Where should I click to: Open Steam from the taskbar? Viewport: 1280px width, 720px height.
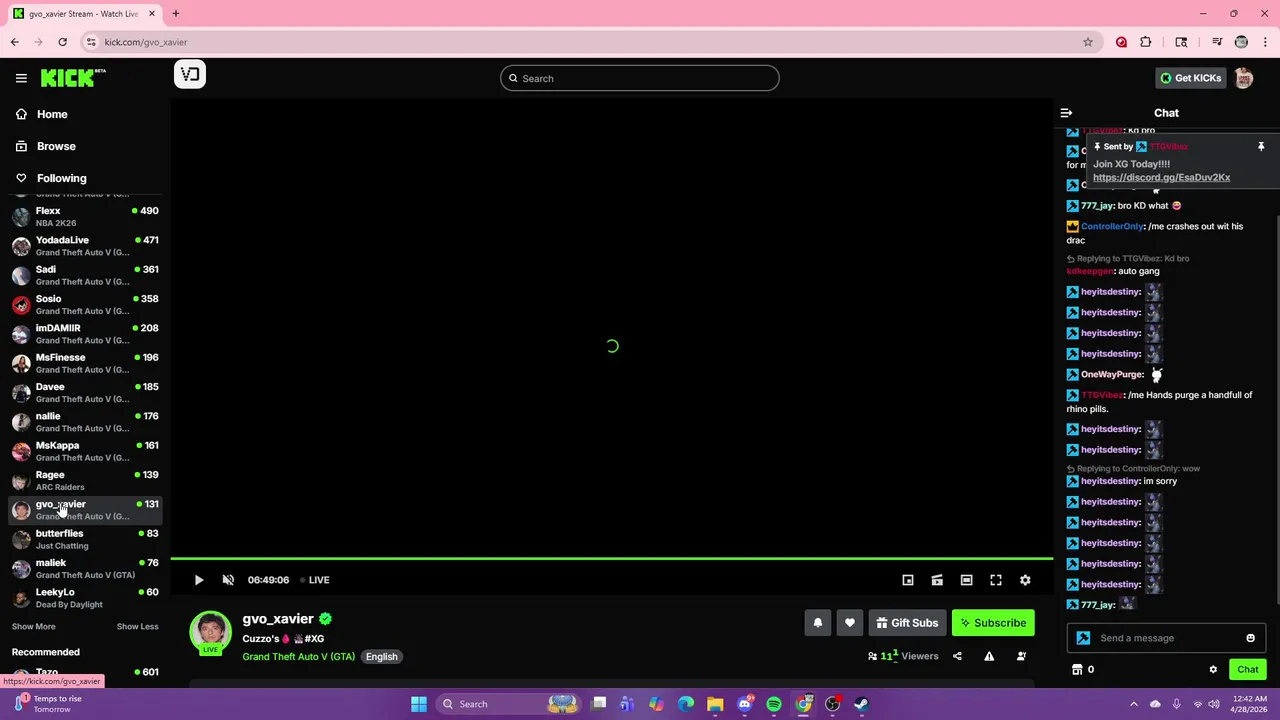tap(861, 704)
